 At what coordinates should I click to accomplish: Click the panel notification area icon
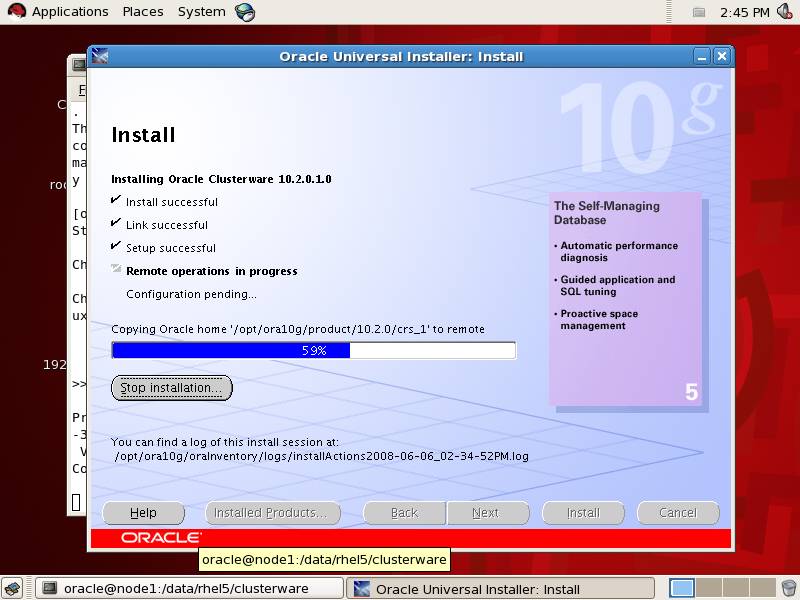pyautogui.click(x=699, y=12)
